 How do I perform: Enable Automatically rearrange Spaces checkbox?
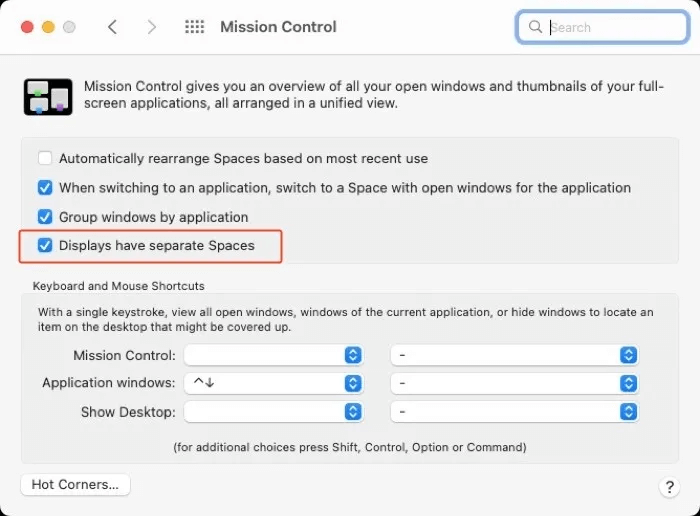(45, 158)
